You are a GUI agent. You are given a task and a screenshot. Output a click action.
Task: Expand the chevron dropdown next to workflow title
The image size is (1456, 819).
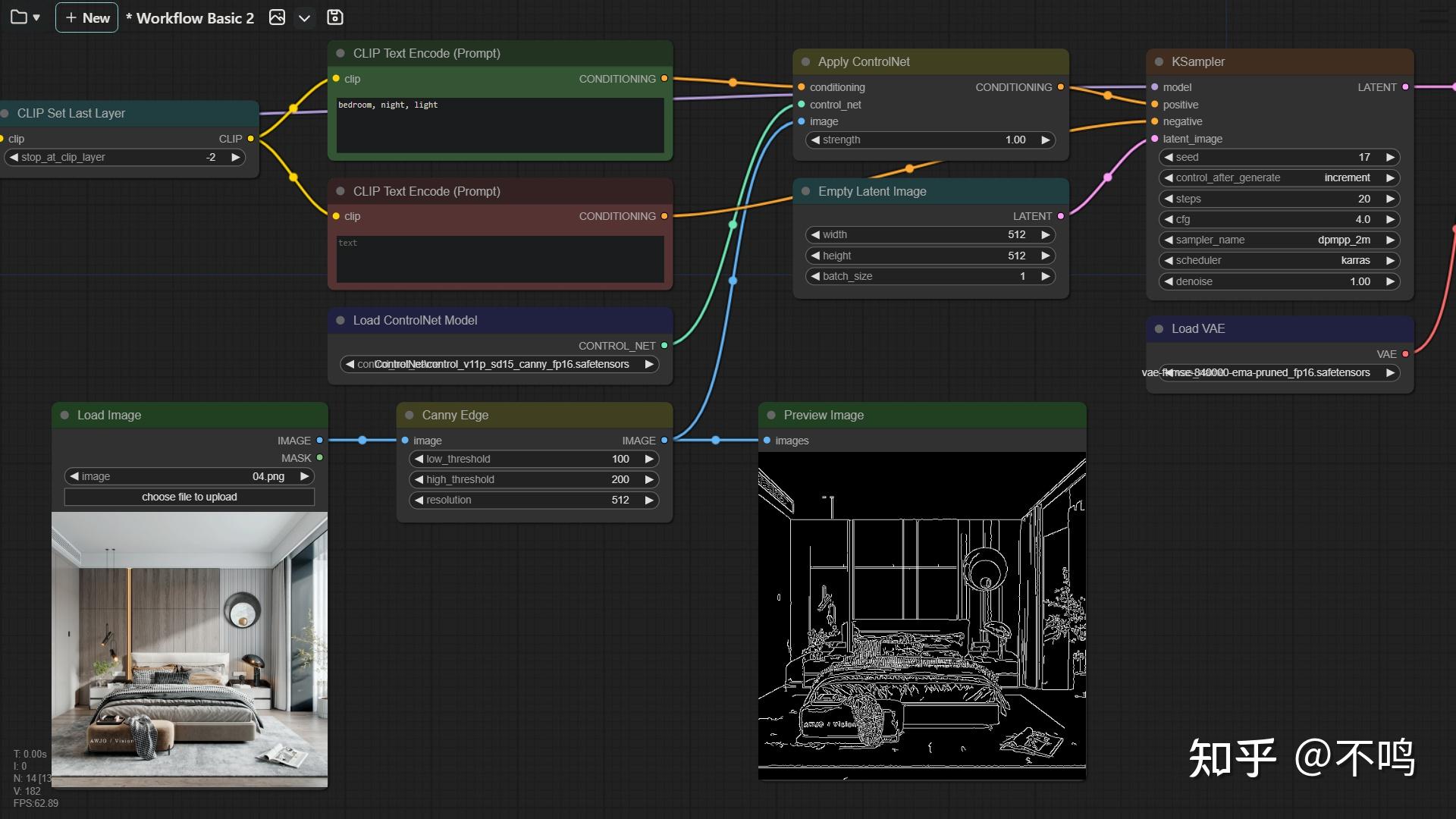point(304,18)
